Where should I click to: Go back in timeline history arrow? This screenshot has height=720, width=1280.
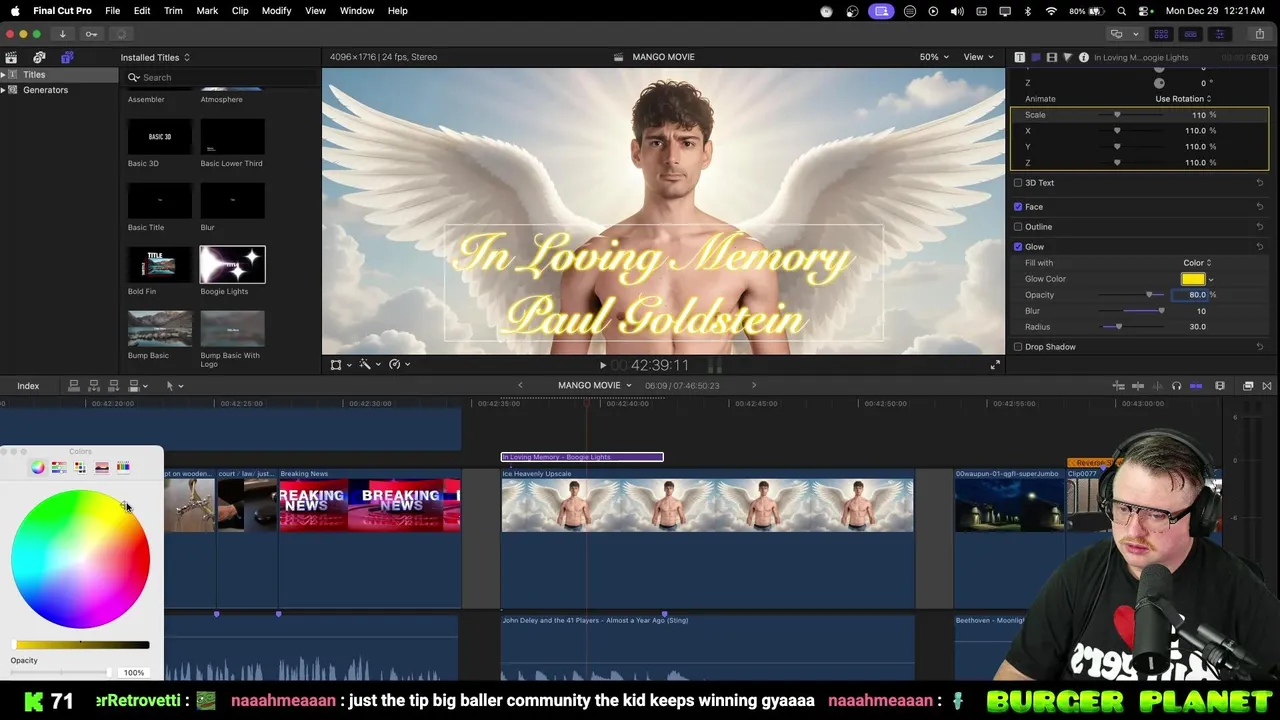coord(520,386)
